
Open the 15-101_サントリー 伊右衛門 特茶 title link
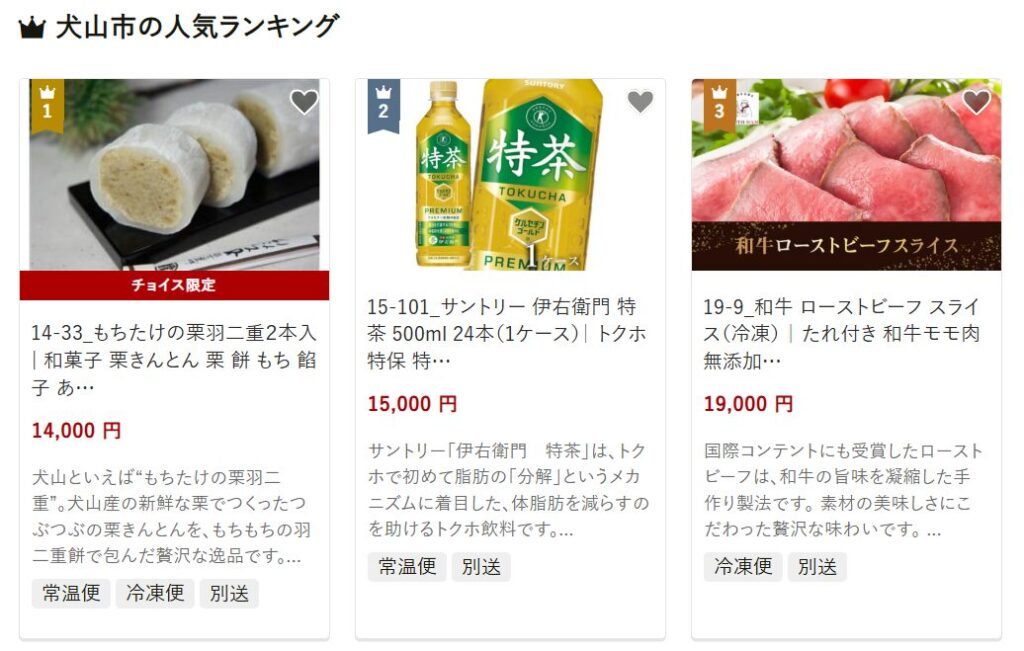[x=507, y=333]
